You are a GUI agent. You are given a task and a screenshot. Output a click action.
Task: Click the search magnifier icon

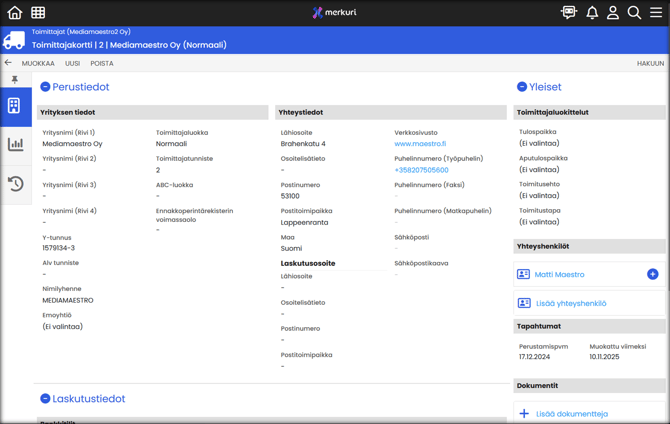click(634, 13)
